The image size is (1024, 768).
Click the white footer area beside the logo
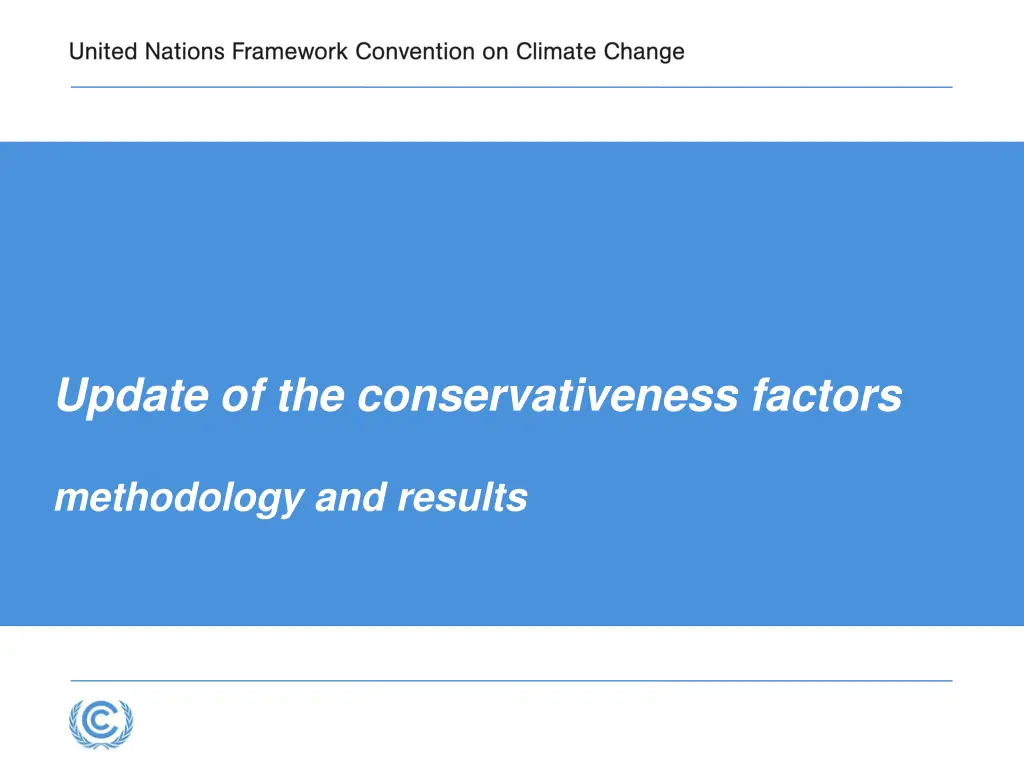(560, 725)
